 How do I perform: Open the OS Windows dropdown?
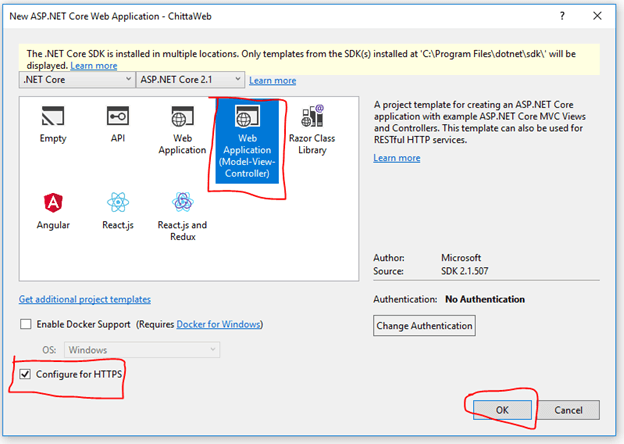142,350
